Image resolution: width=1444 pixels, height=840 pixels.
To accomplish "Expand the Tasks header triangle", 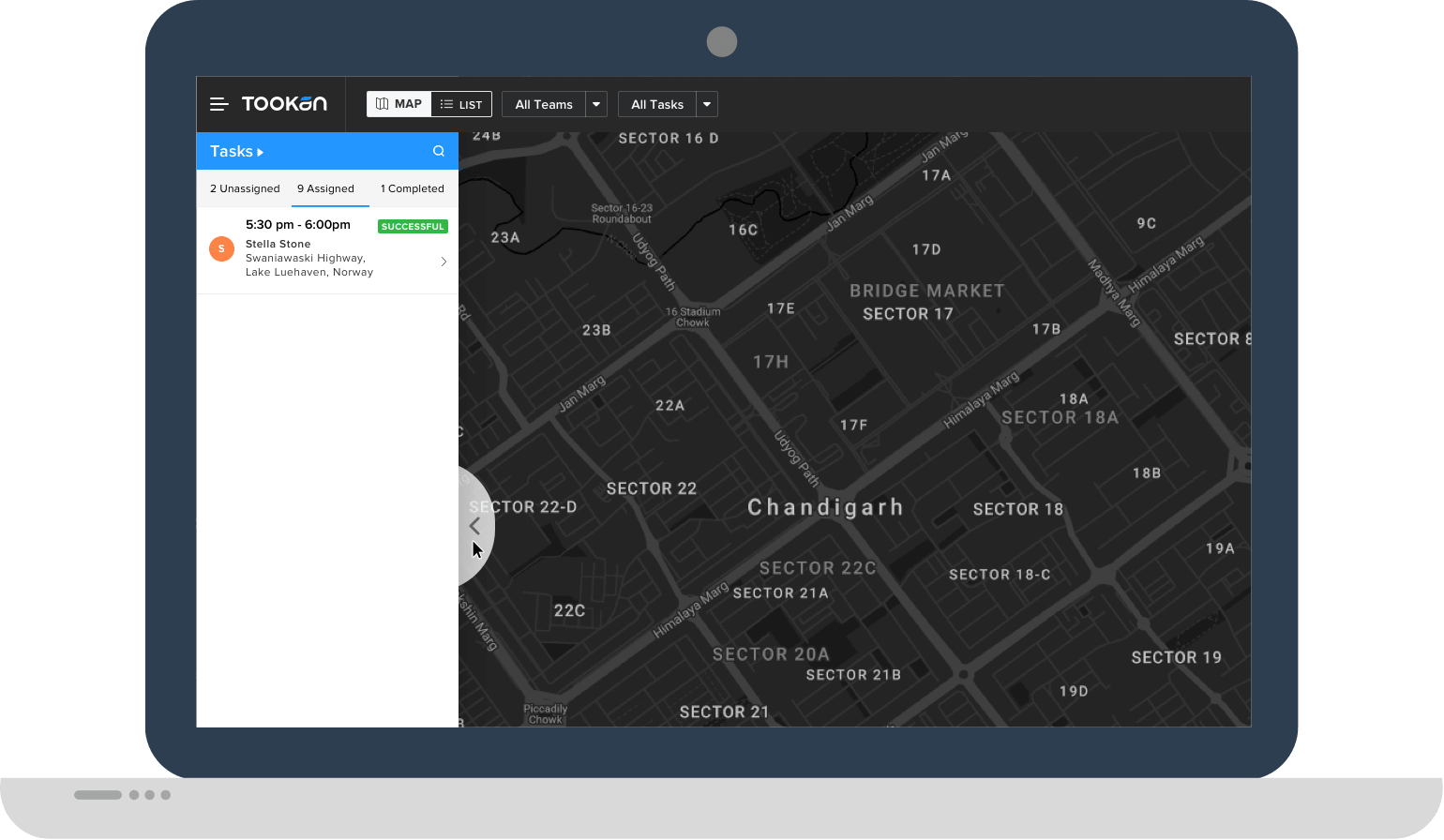I will tap(261, 152).
